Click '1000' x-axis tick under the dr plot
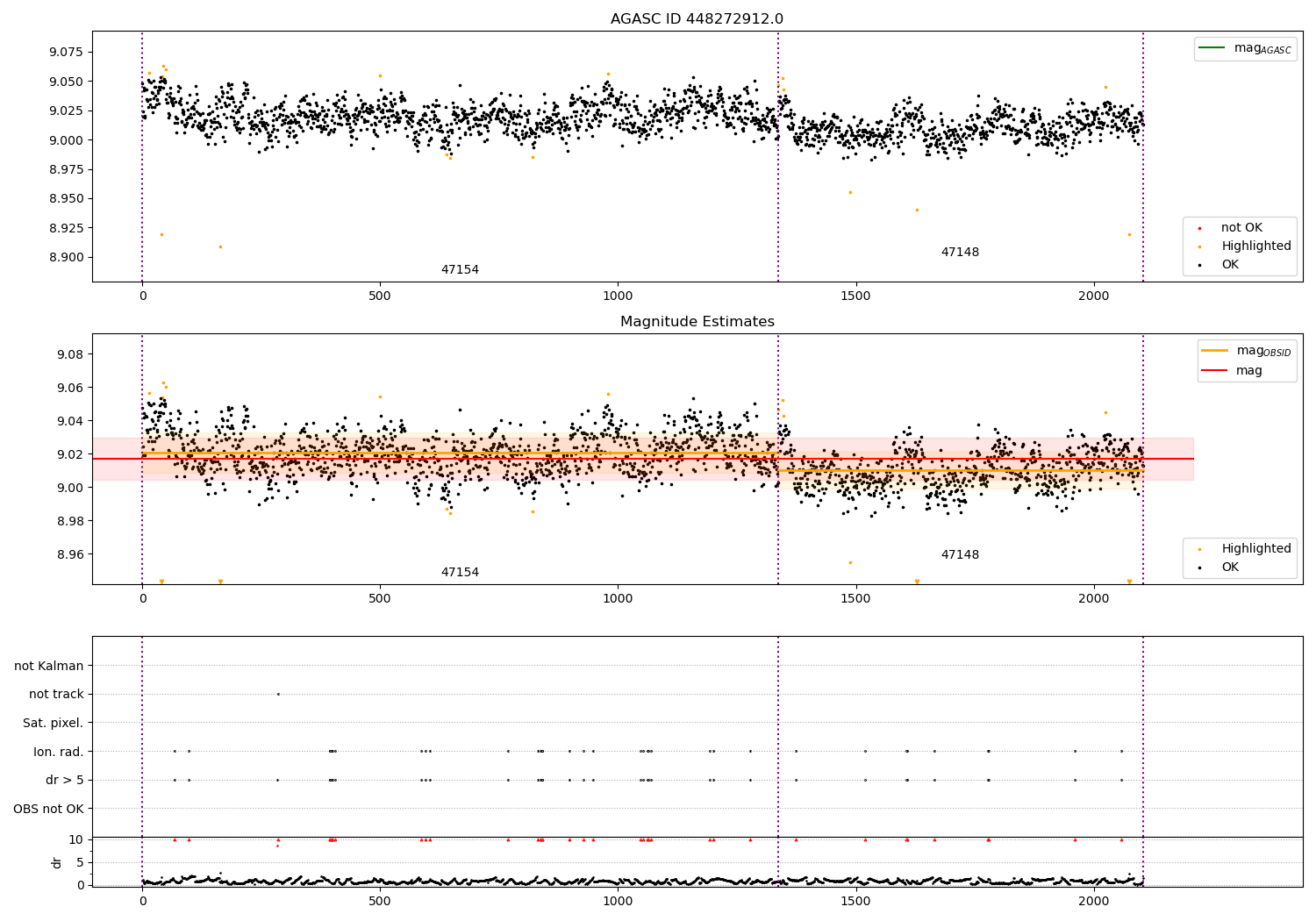1316x921 pixels. click(x=618, y=901)
